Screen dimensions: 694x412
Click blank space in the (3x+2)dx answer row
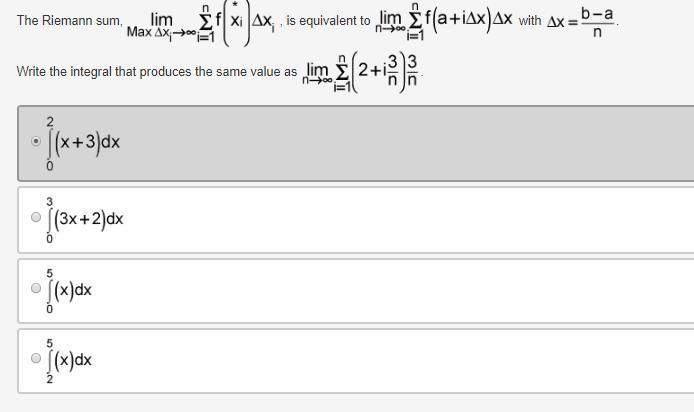tap(400, 218)
